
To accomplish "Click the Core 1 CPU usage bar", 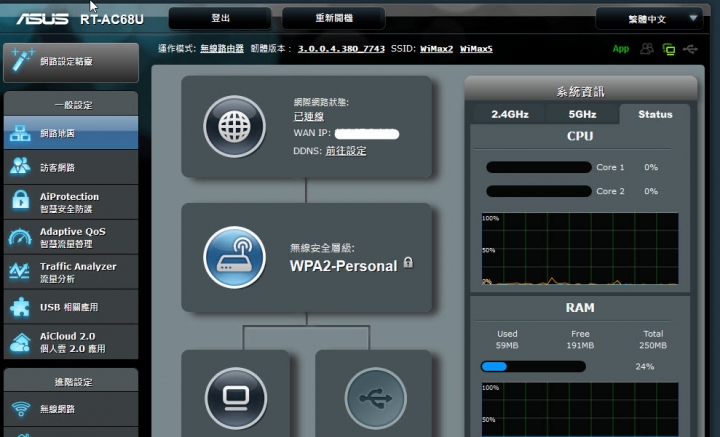I will 539,167.
